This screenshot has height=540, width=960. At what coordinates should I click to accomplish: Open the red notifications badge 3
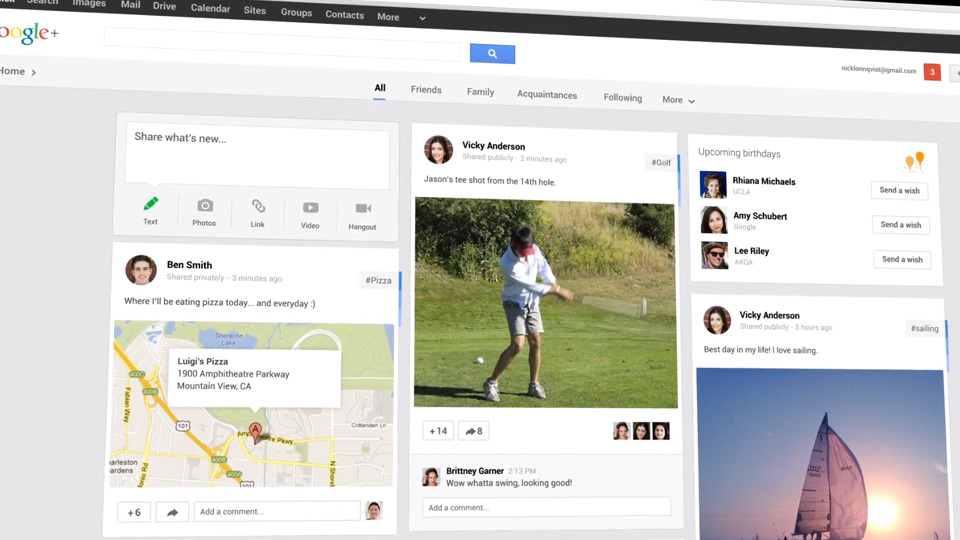click(932, 72)
